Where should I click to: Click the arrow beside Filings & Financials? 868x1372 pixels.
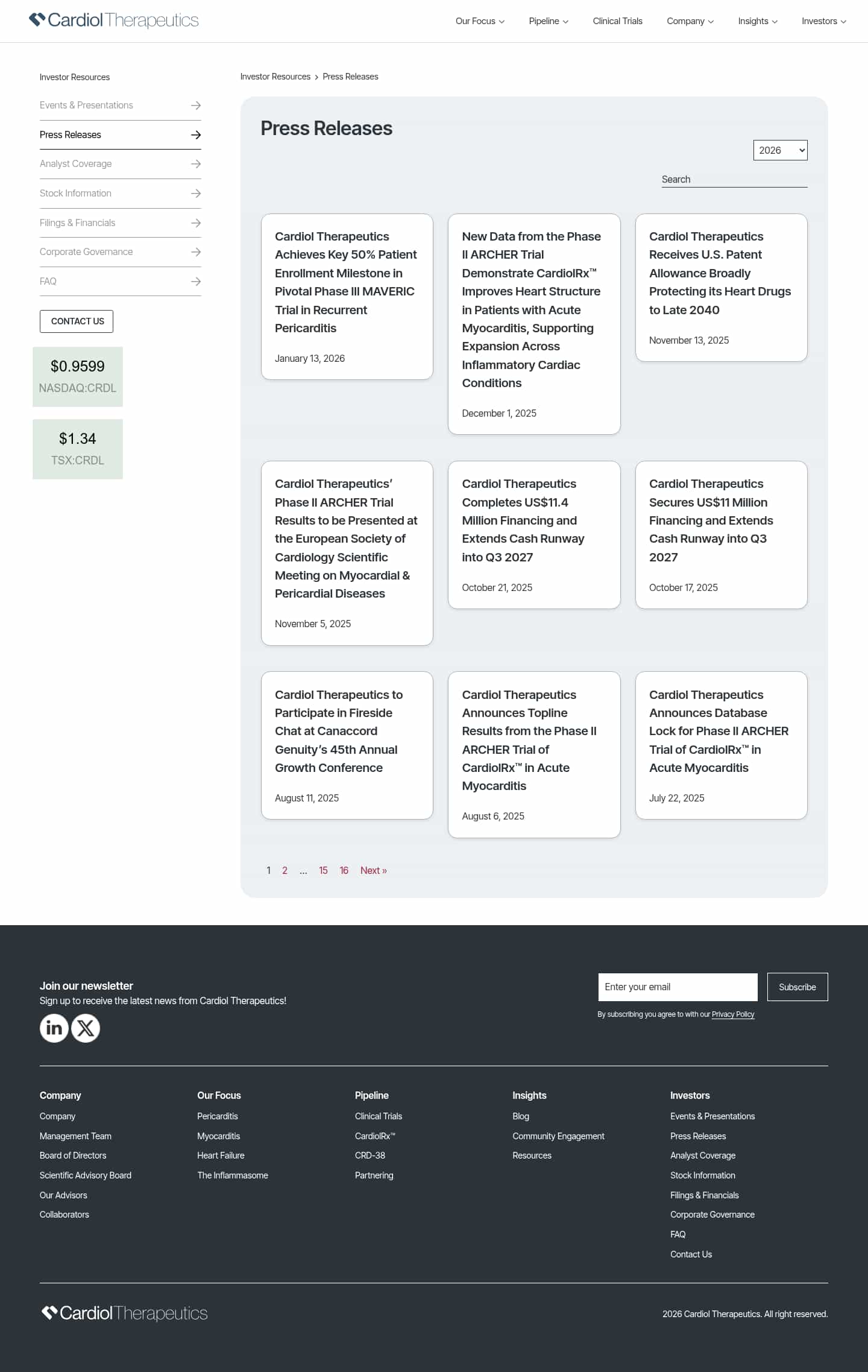pos(196,223)
